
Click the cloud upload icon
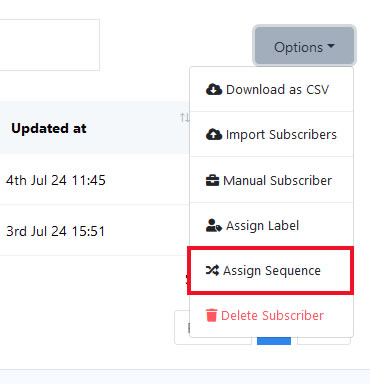(214, 134)
